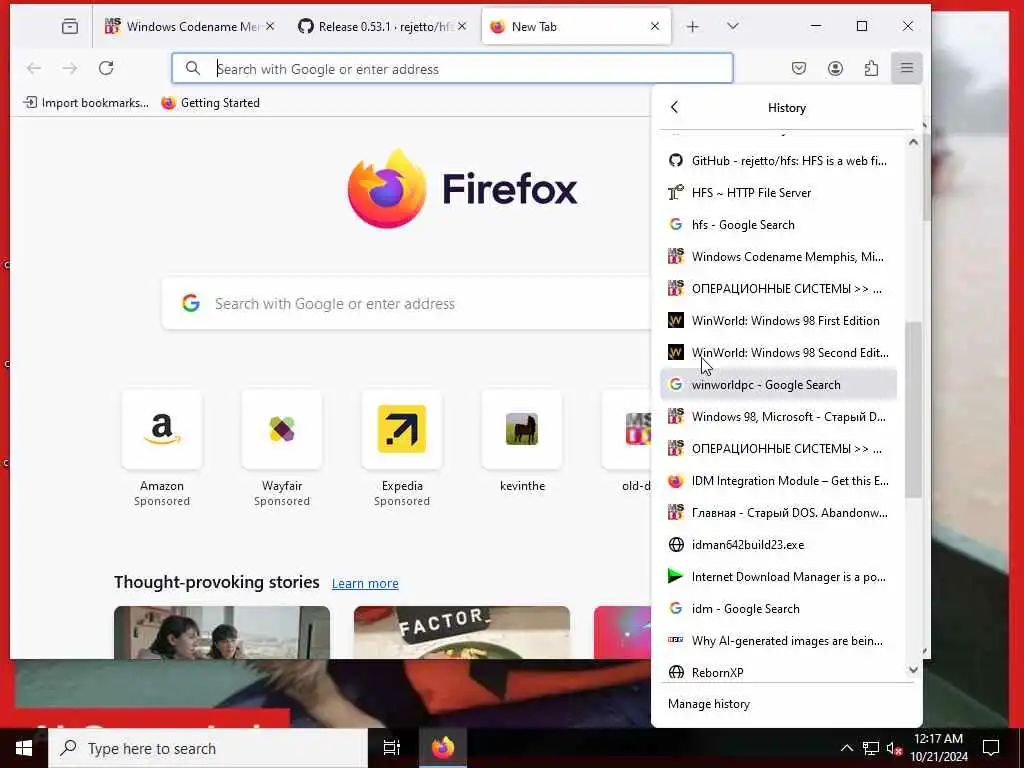
Task: Click Learn more link next to stories
Action: [365, 583]
